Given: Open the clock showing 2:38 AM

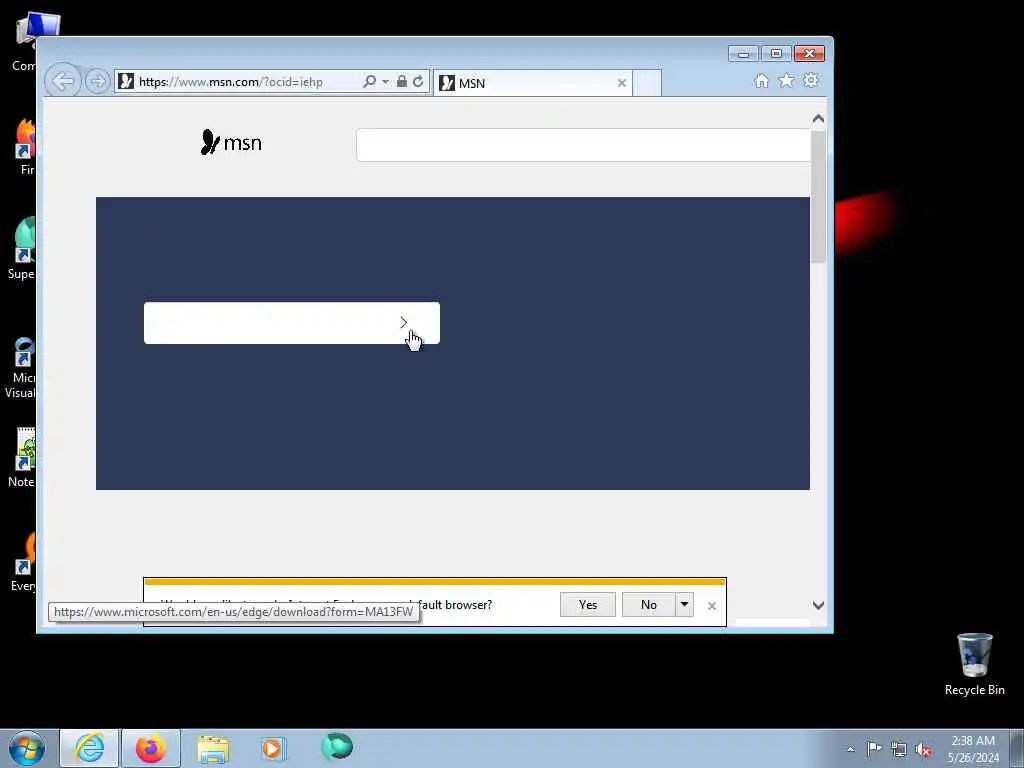Looking at the screenshot, I should coord(973,749).
